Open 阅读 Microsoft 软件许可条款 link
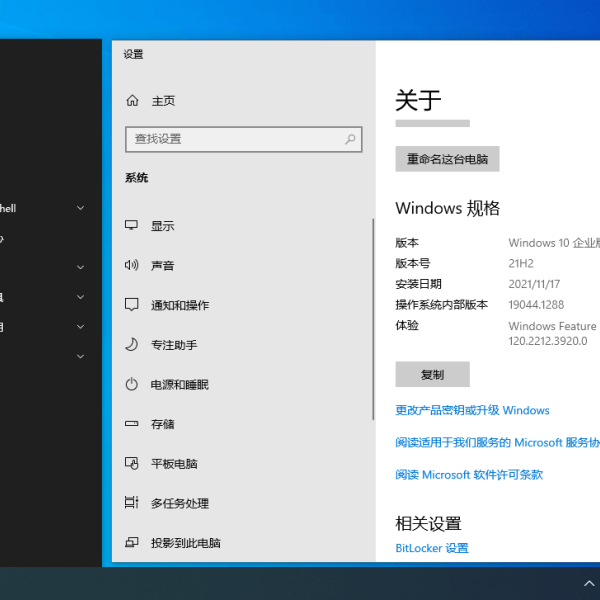600x600 pixels. point(469,474)
